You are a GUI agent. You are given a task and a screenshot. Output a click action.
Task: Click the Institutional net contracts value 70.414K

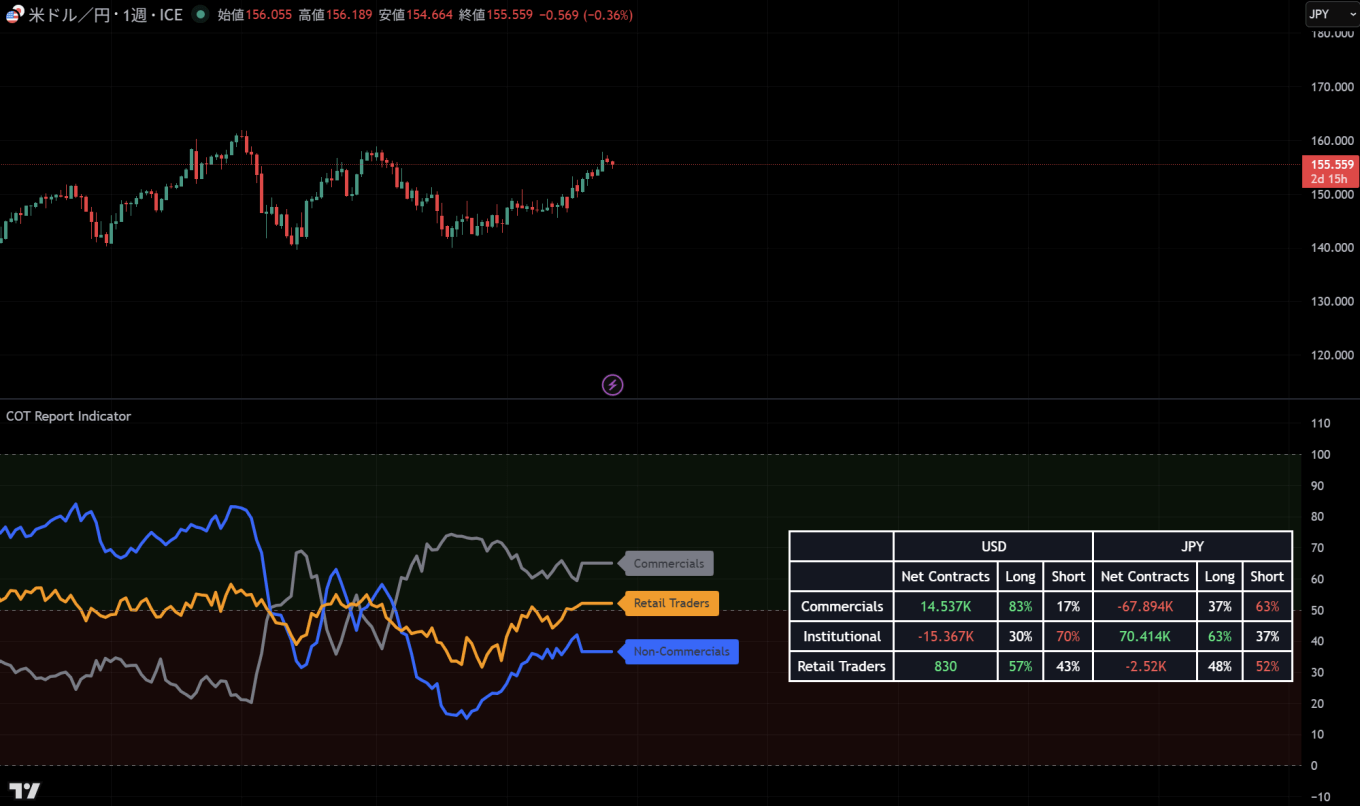click(1144, 636)
